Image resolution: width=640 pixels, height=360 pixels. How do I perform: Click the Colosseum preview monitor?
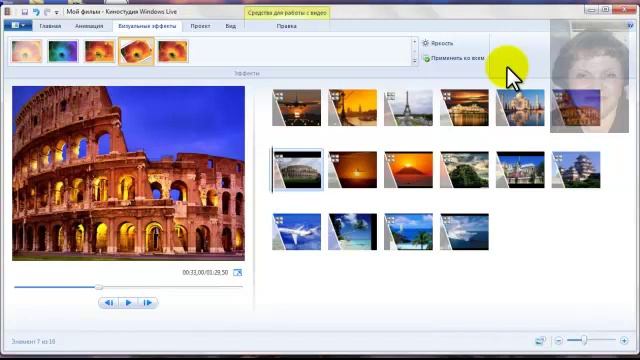point(129,173)
